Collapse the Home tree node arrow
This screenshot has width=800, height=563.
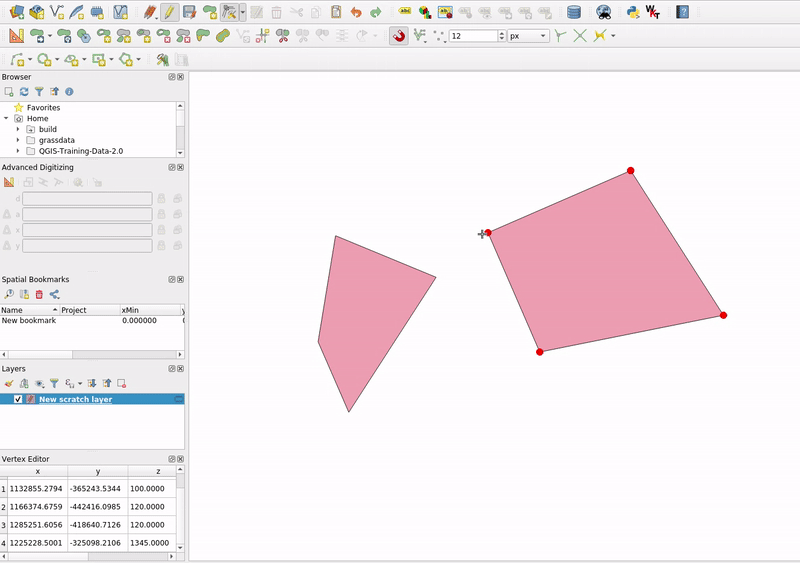(x=6, y=118)
